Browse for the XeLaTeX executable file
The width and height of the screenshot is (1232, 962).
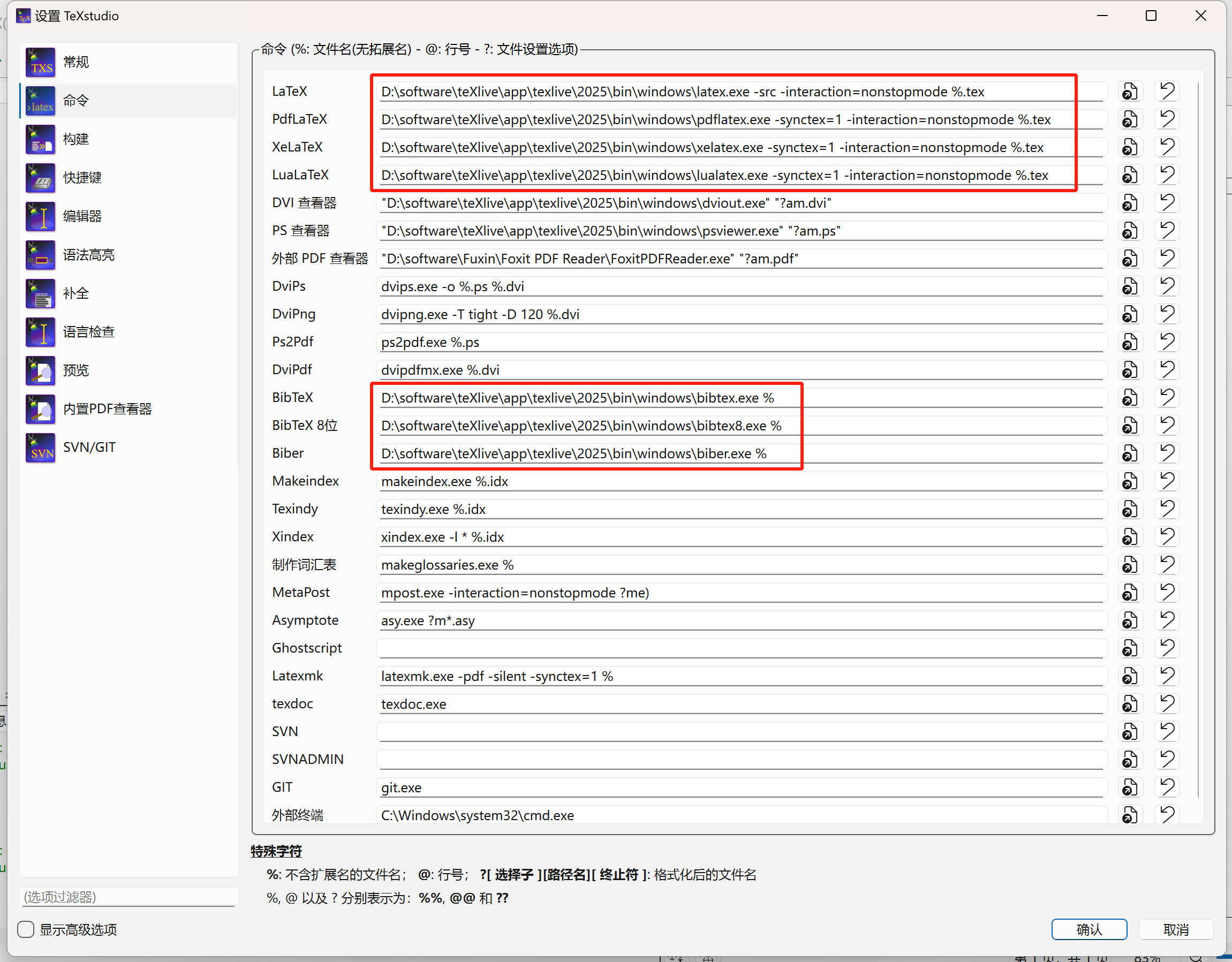tap(1130, 147)
